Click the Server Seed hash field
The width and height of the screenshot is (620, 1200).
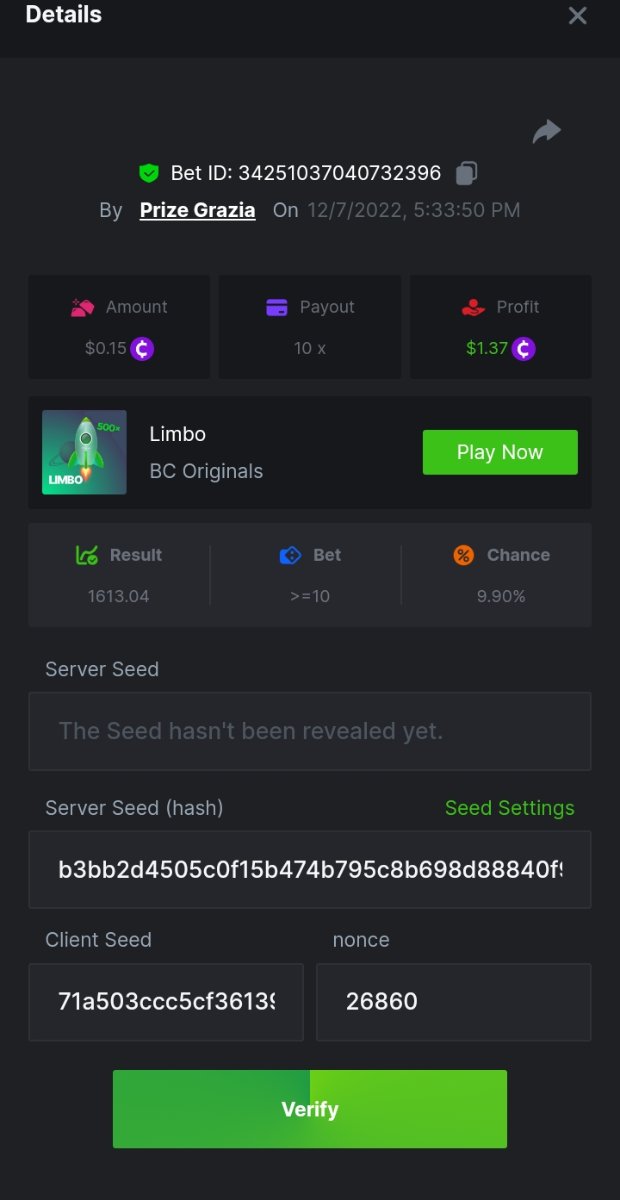[310, 869]
